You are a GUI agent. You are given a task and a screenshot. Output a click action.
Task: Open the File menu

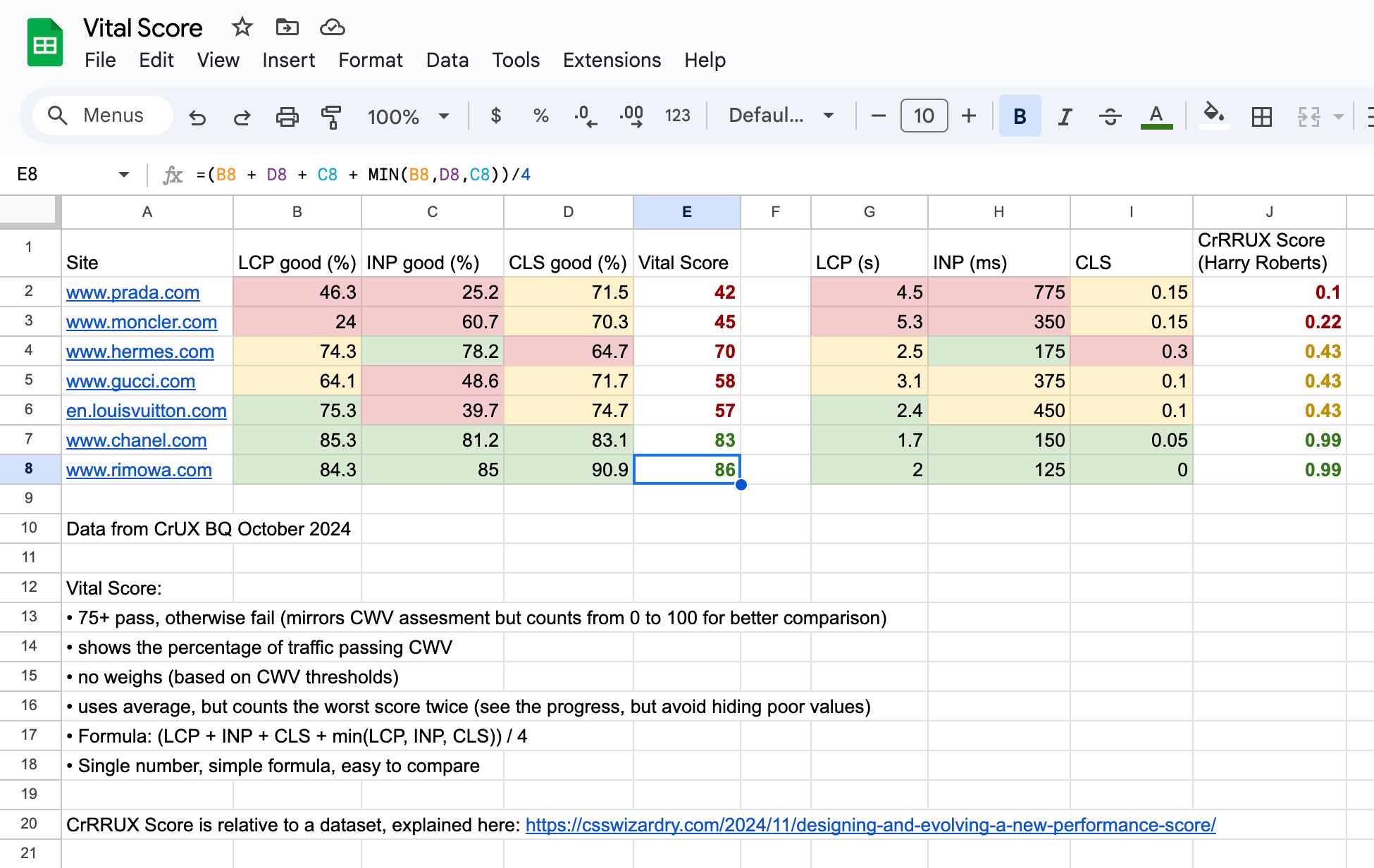pos(100,61)
